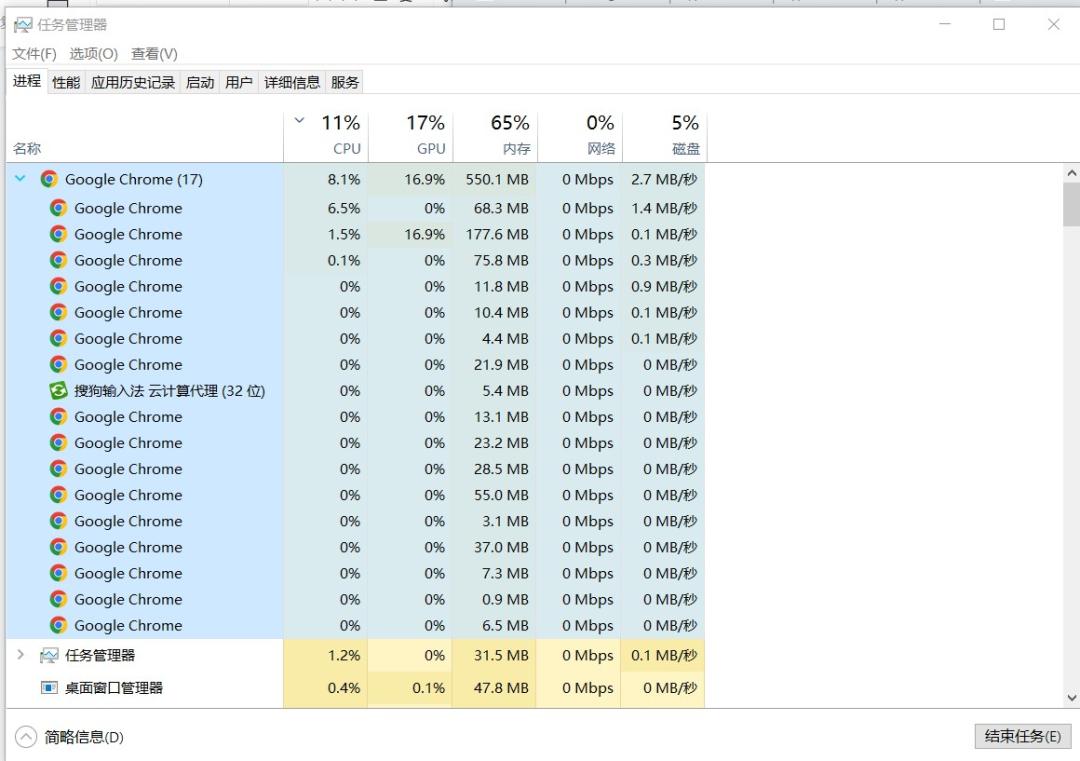
Task: Click Chrome icon in the 75.8 MB row
Action: tap(59, 260)
